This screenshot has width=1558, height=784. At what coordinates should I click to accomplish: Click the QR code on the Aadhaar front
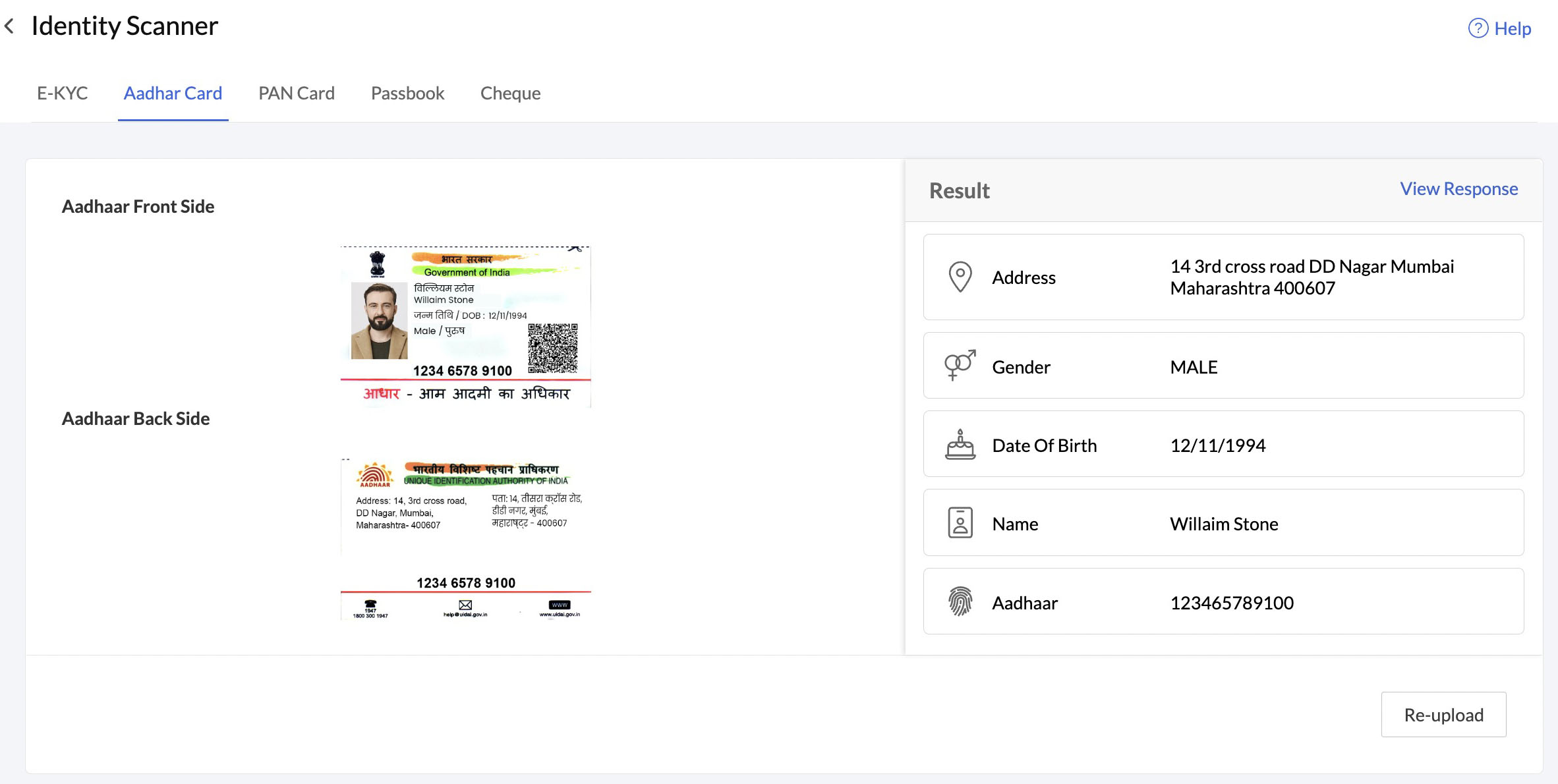pyautogui.click(x=552, y=348)
